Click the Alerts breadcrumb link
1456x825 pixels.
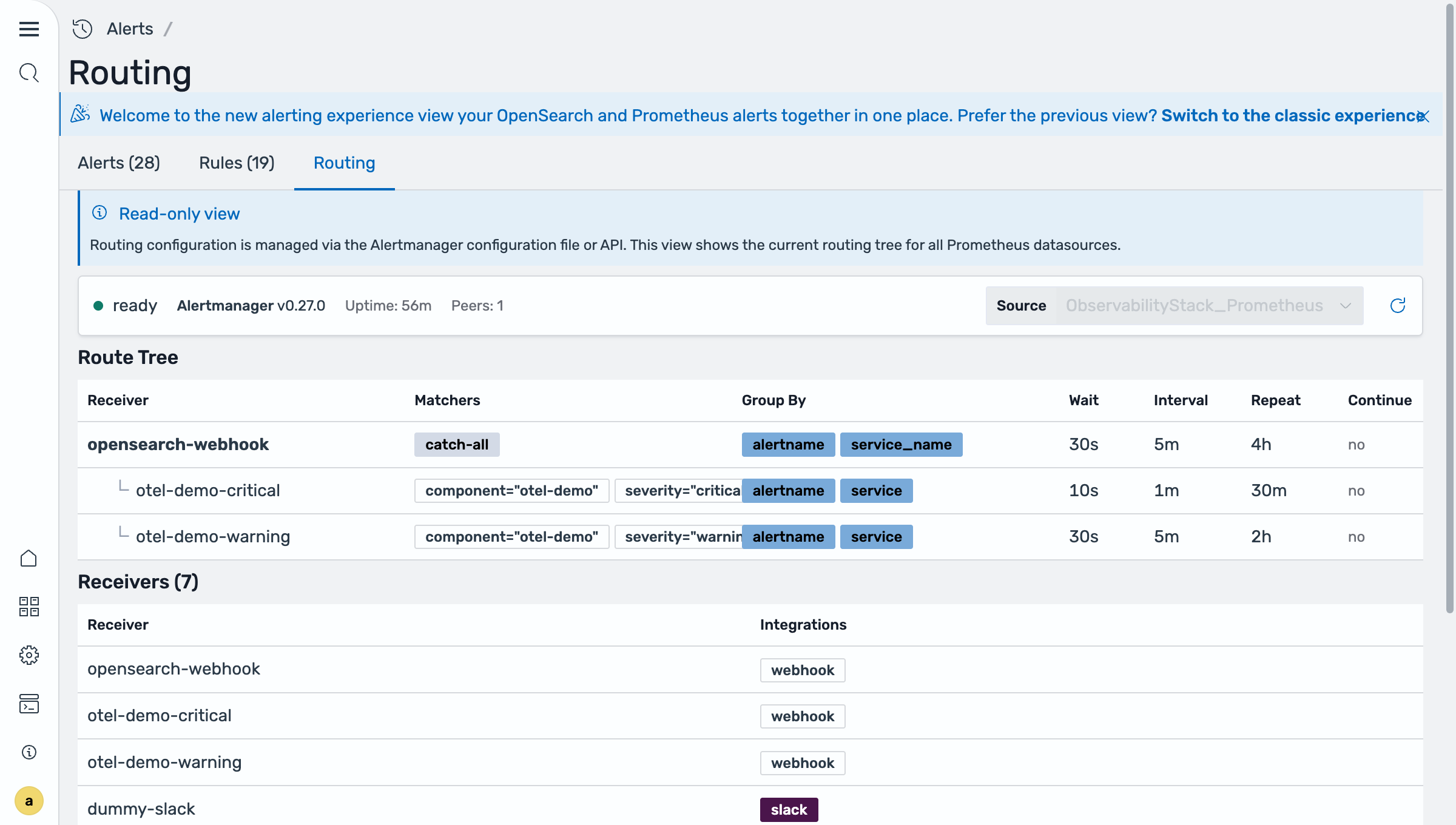[130, 29]
